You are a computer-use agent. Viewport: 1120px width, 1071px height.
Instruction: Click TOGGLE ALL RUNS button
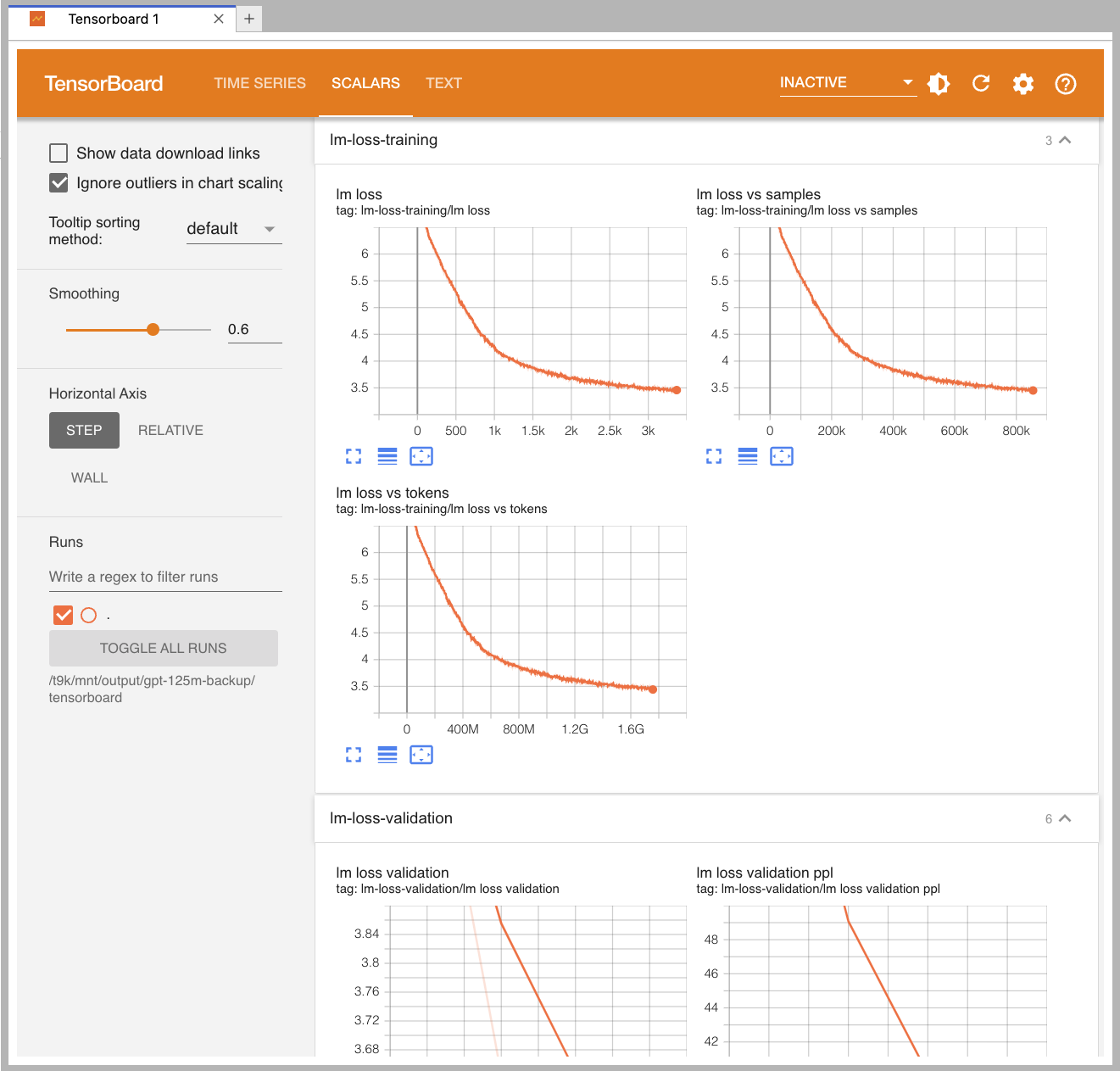(164, 648)
